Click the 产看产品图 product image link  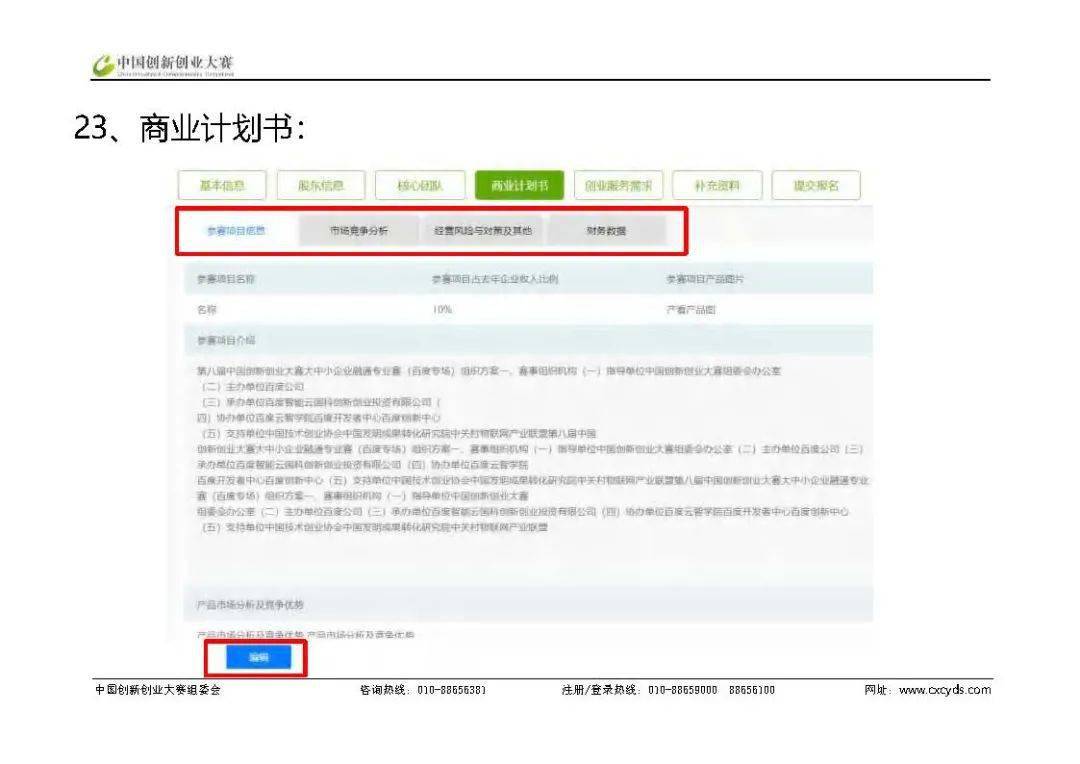point(691,310)
